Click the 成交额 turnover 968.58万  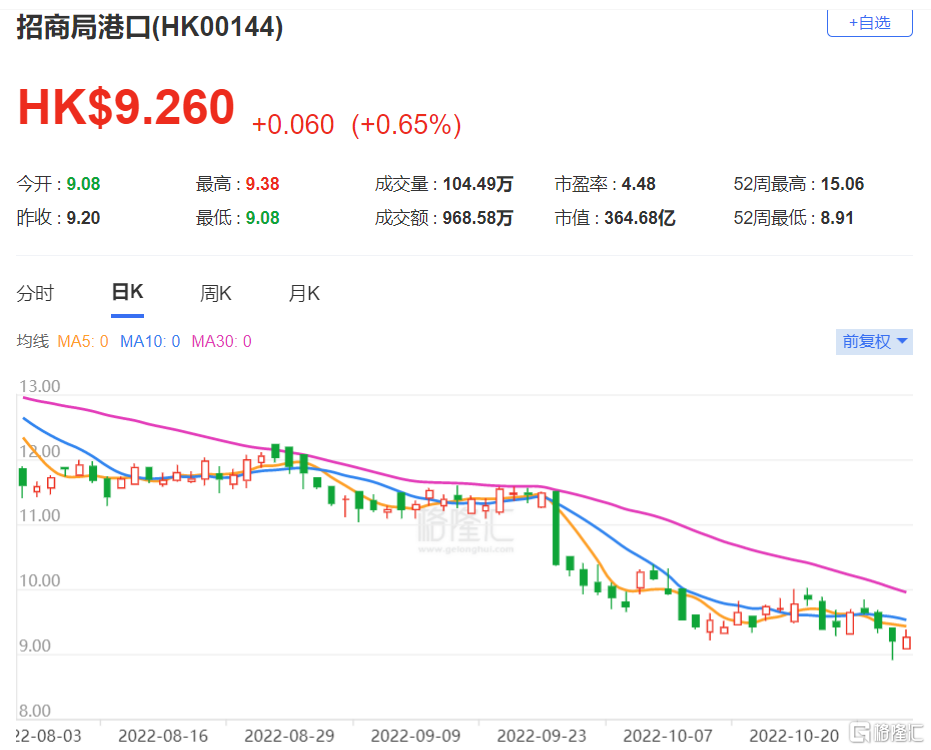[477, 218]
